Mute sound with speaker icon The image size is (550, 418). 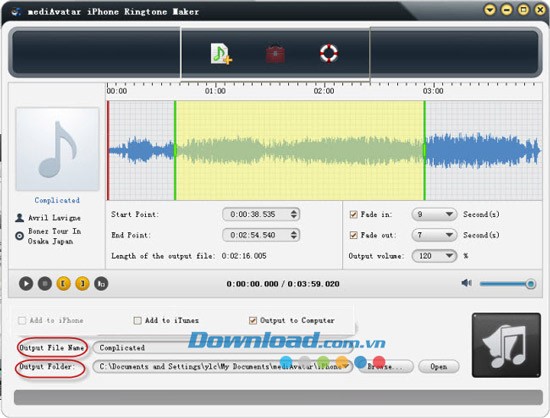467,283
